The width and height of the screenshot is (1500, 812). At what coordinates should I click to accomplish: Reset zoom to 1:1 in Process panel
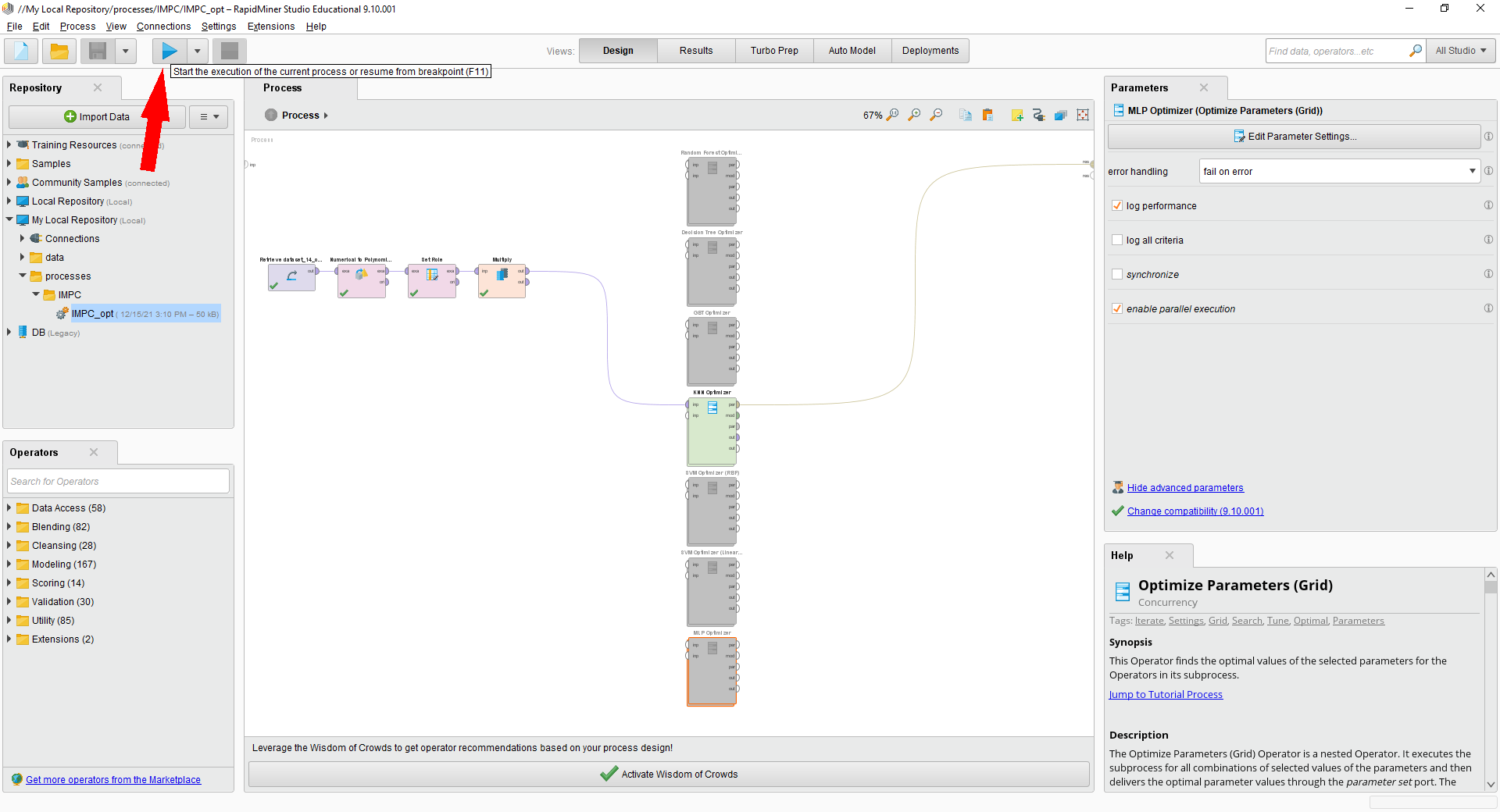893,115
